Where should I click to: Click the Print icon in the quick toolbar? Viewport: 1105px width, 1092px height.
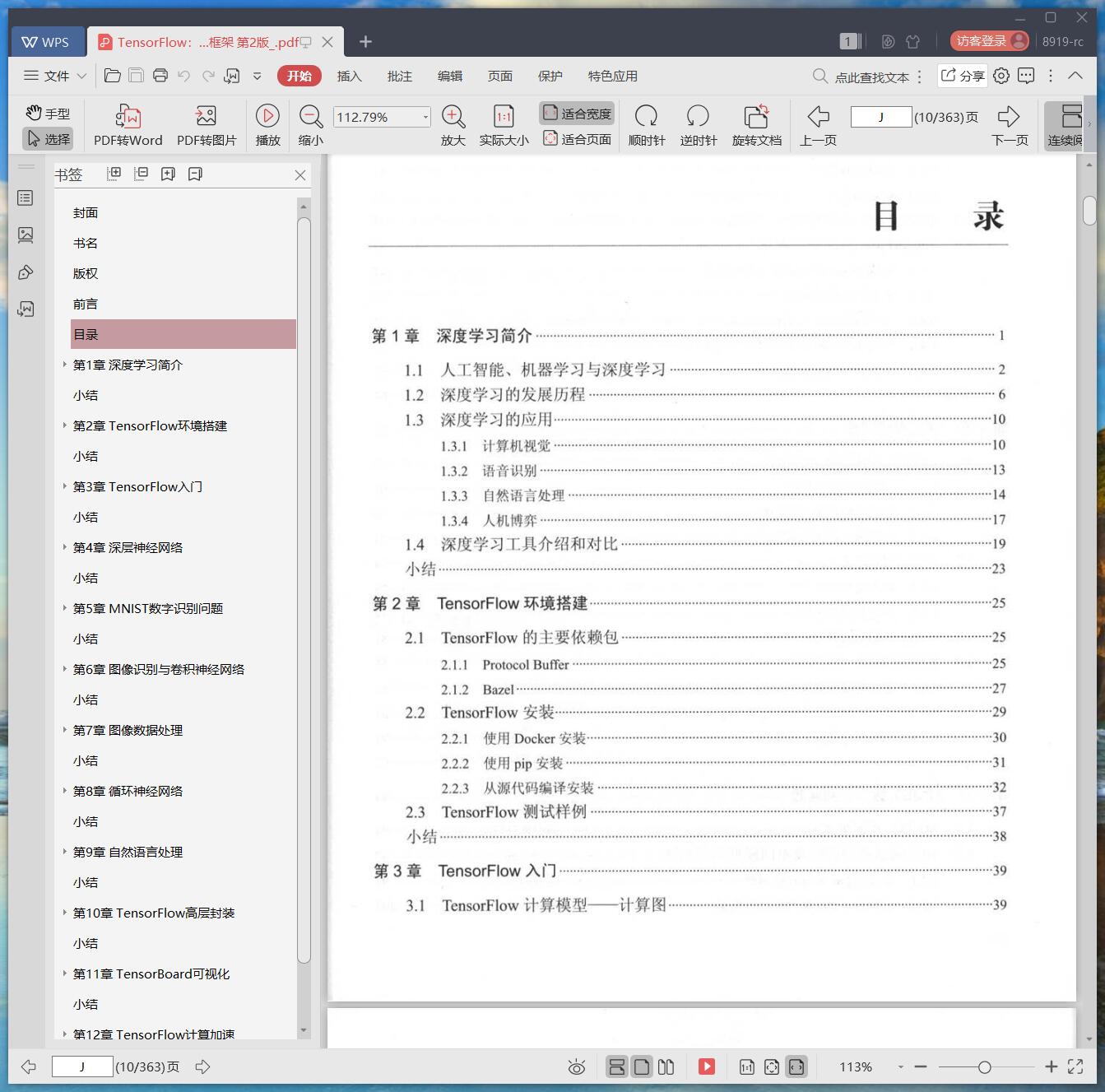click(x=160, y=76)
